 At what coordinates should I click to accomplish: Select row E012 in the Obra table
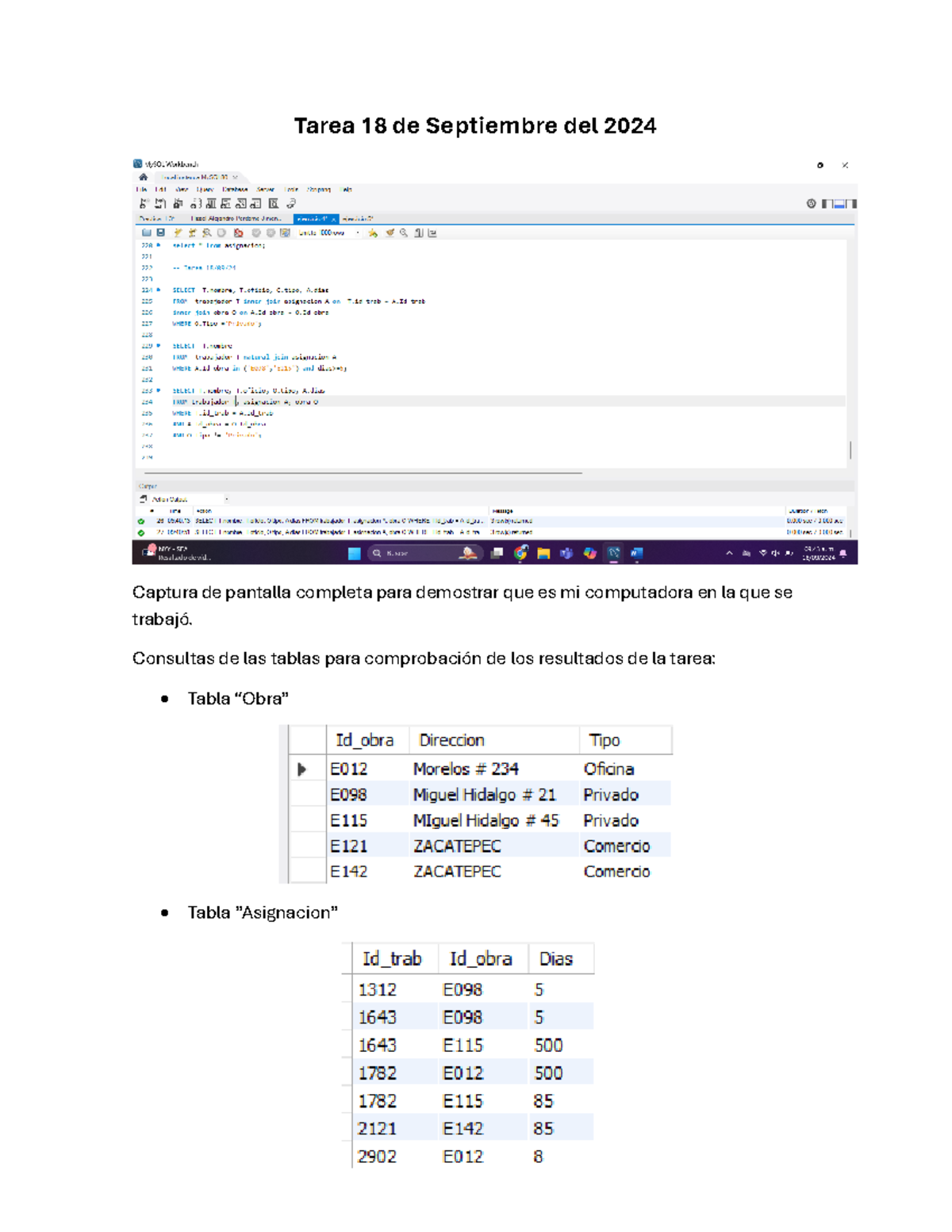(x=348, y=769)
